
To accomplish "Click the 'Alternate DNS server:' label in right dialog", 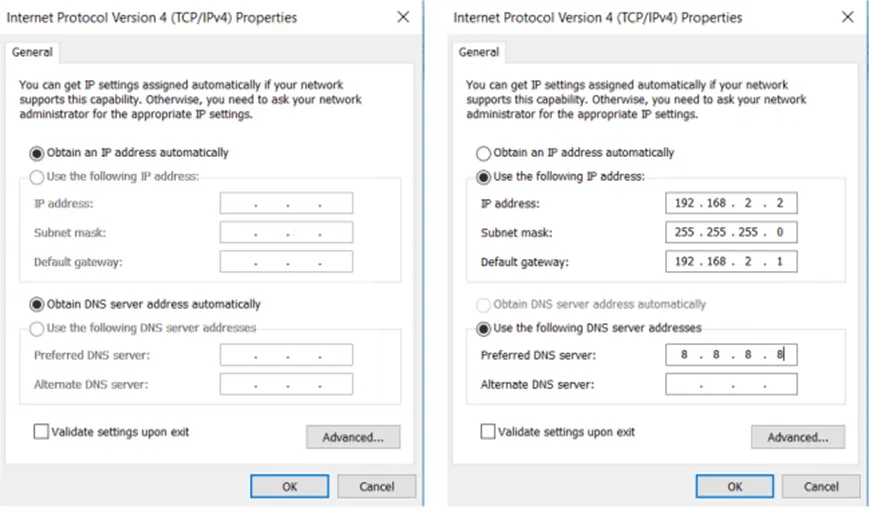I will click(537, 385).
